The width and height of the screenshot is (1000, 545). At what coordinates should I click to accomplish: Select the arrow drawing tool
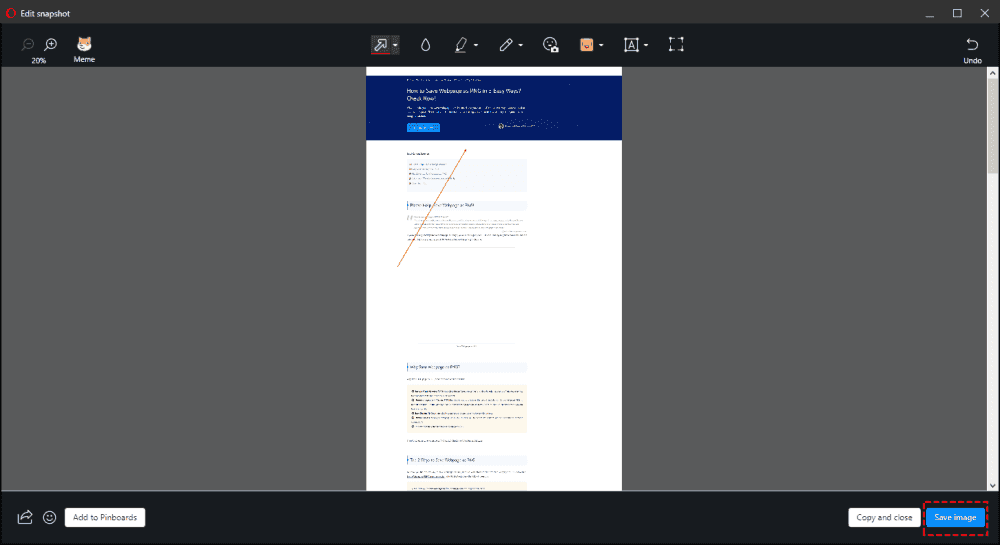tap(381, 45)
